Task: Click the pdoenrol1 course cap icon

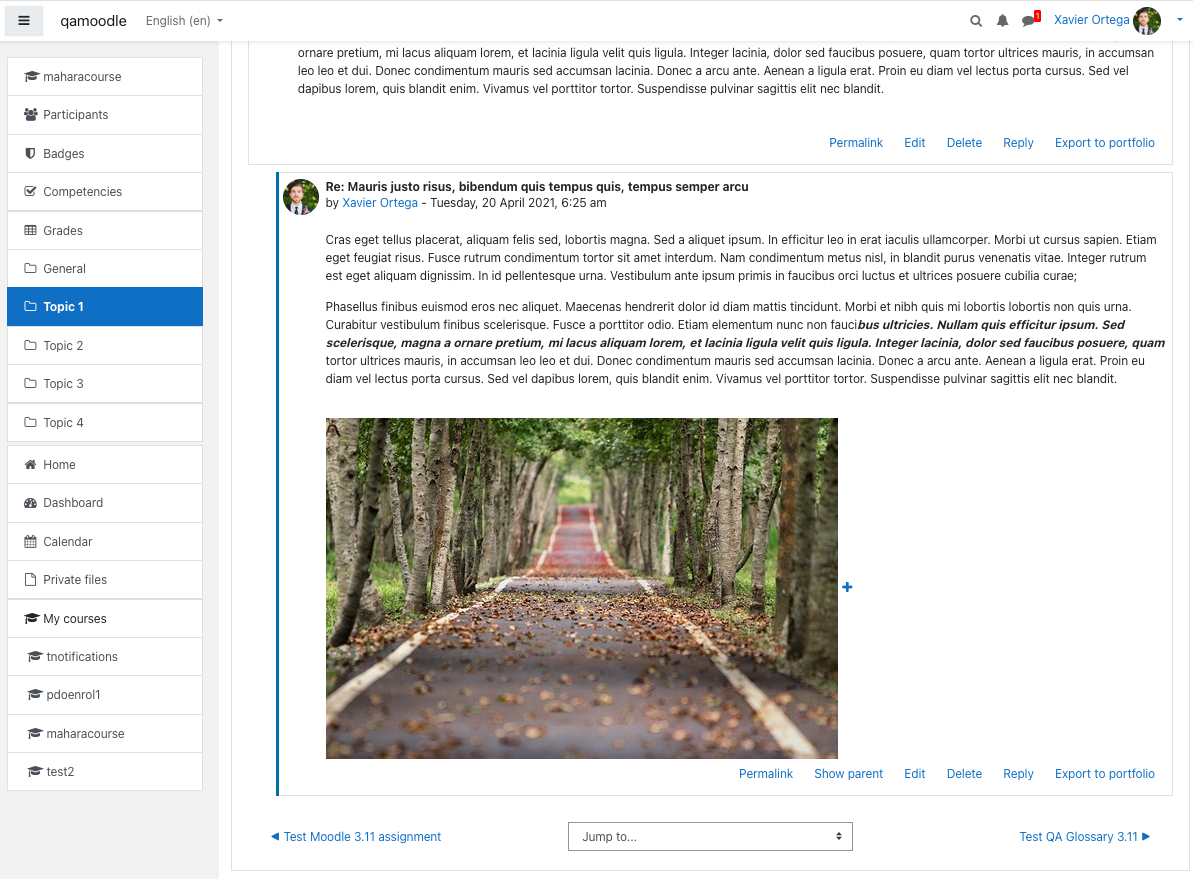Action: point(34,695)
